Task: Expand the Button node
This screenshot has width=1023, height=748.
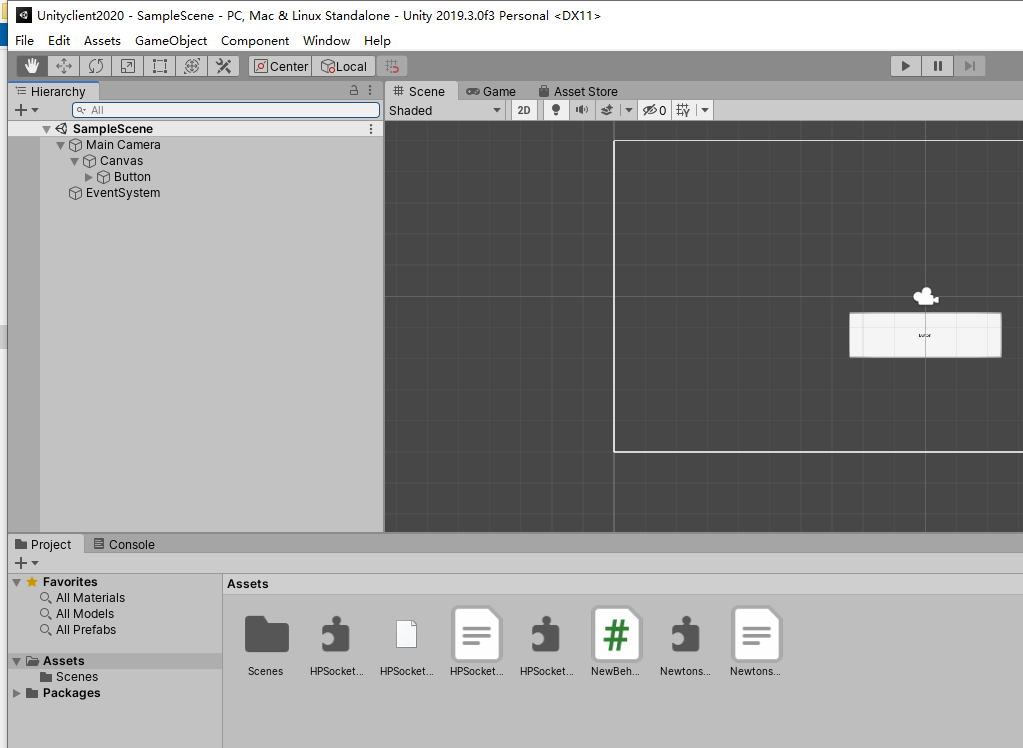Action: tap(89, 177)
